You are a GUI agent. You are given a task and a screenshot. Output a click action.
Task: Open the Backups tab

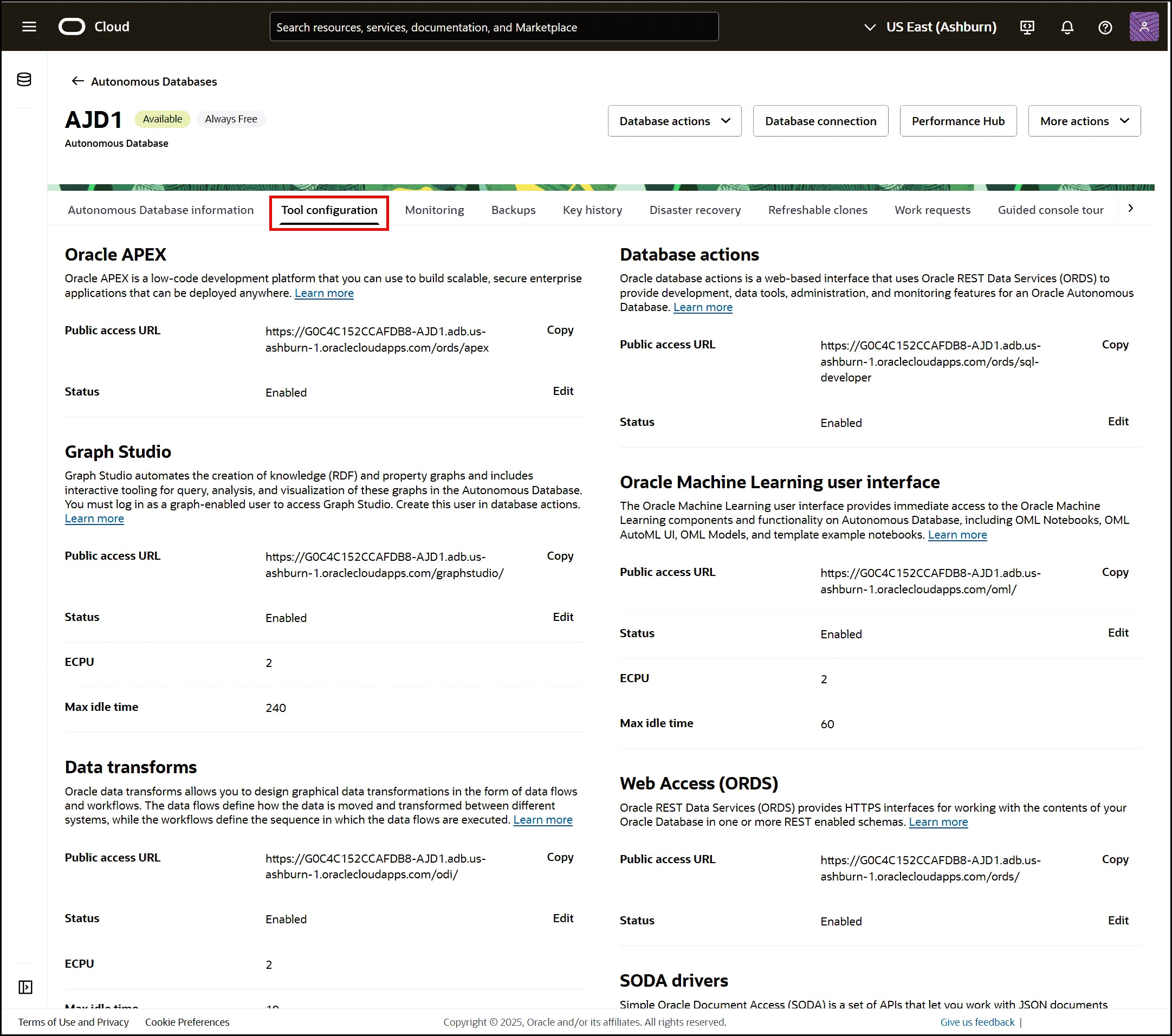click(513, 210)
